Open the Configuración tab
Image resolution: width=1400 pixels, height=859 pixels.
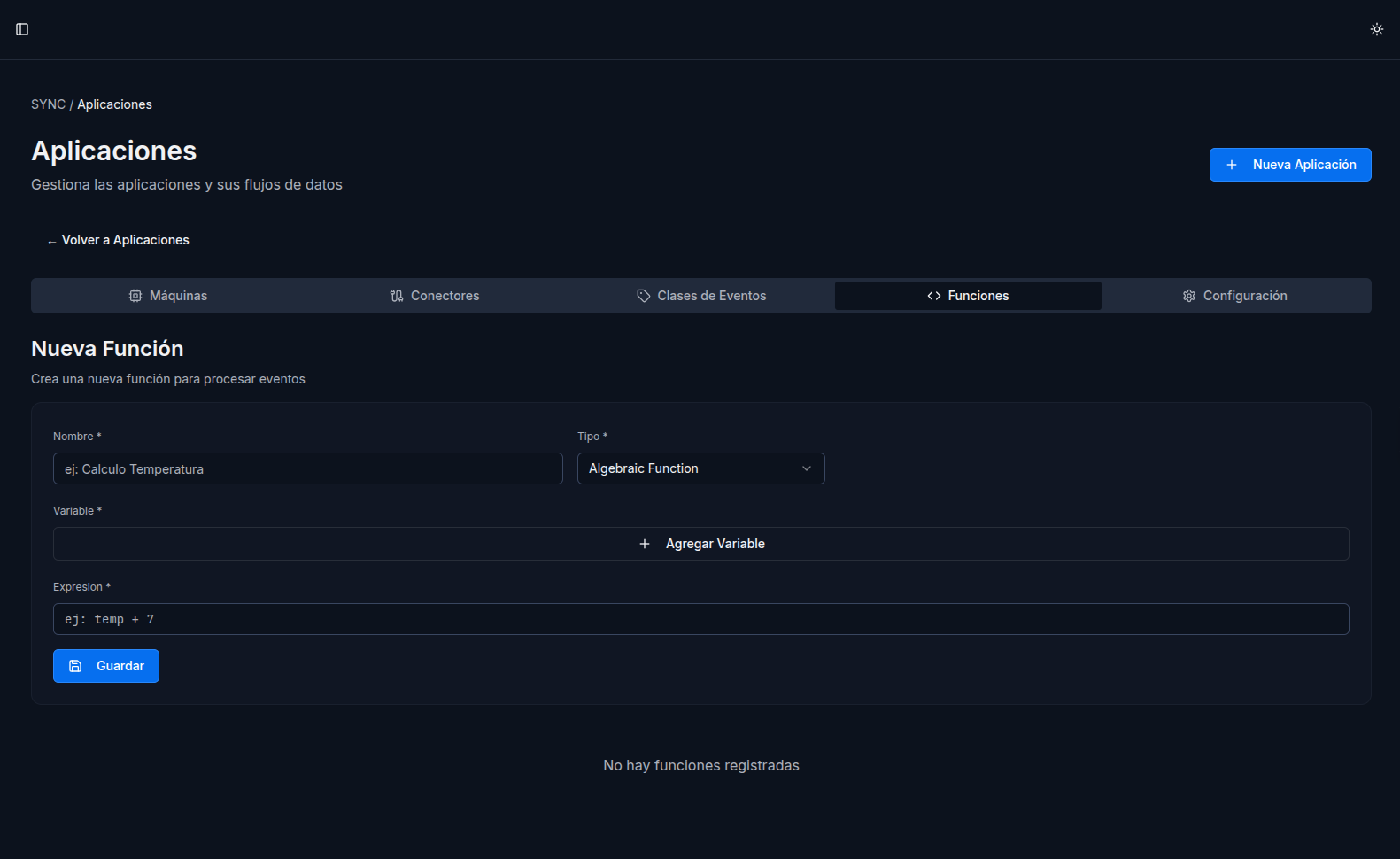point(1235,296)
